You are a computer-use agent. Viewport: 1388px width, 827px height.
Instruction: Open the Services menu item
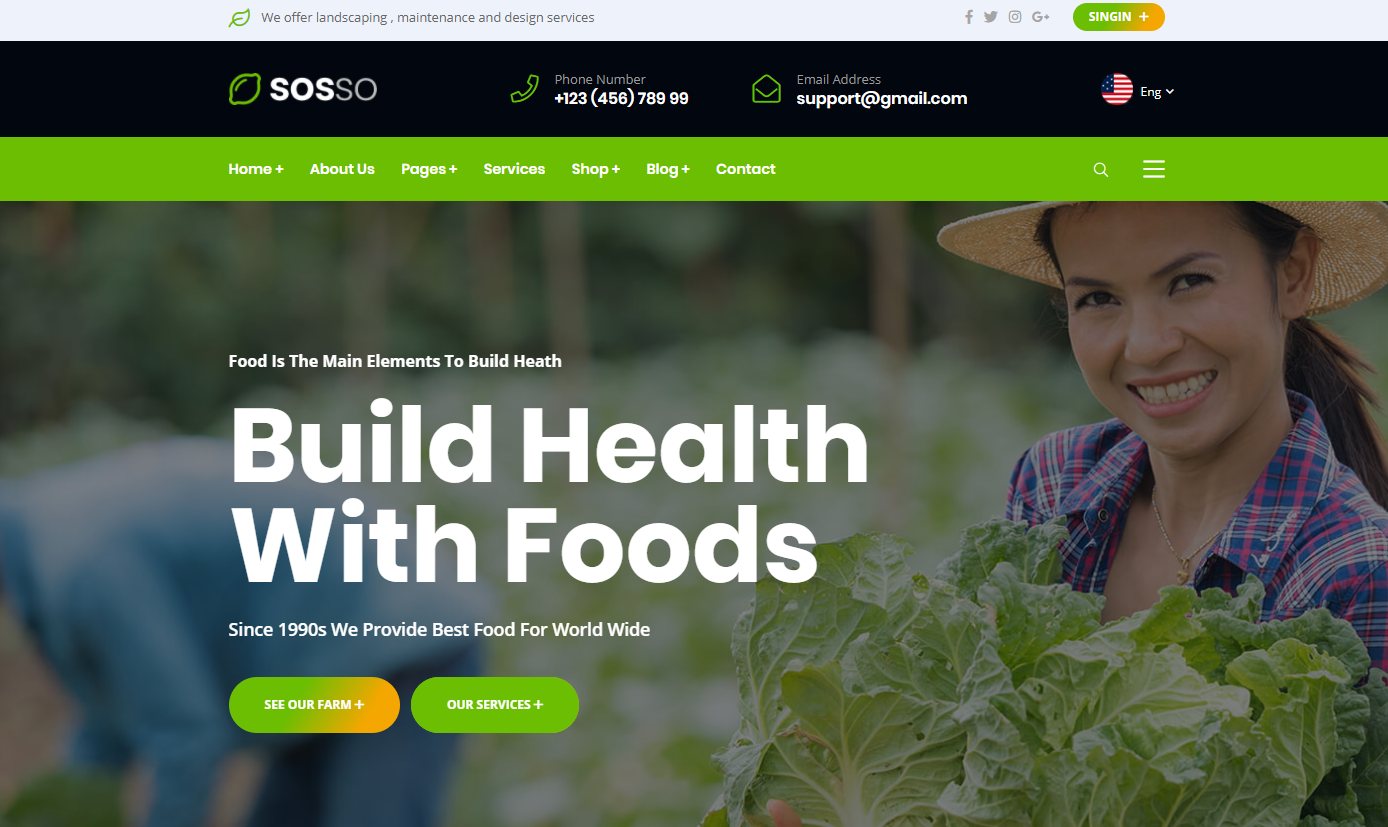pos(514,169)
